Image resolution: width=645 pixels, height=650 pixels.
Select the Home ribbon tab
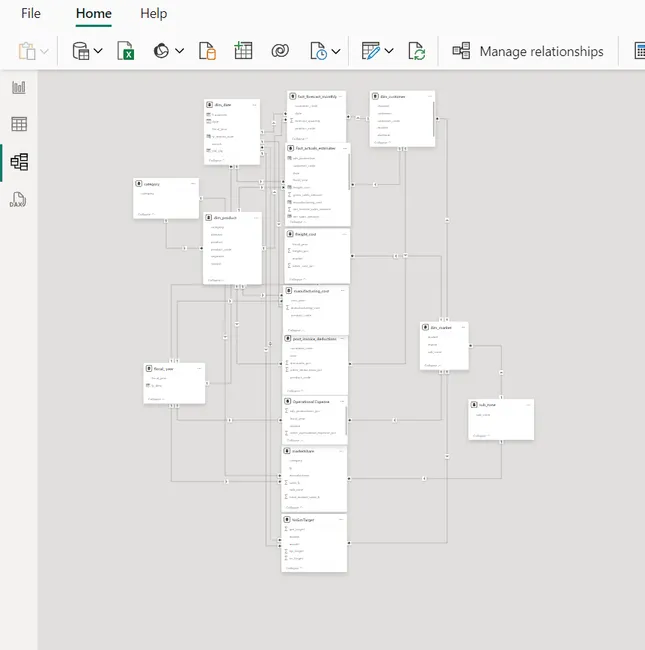[94, 14]
